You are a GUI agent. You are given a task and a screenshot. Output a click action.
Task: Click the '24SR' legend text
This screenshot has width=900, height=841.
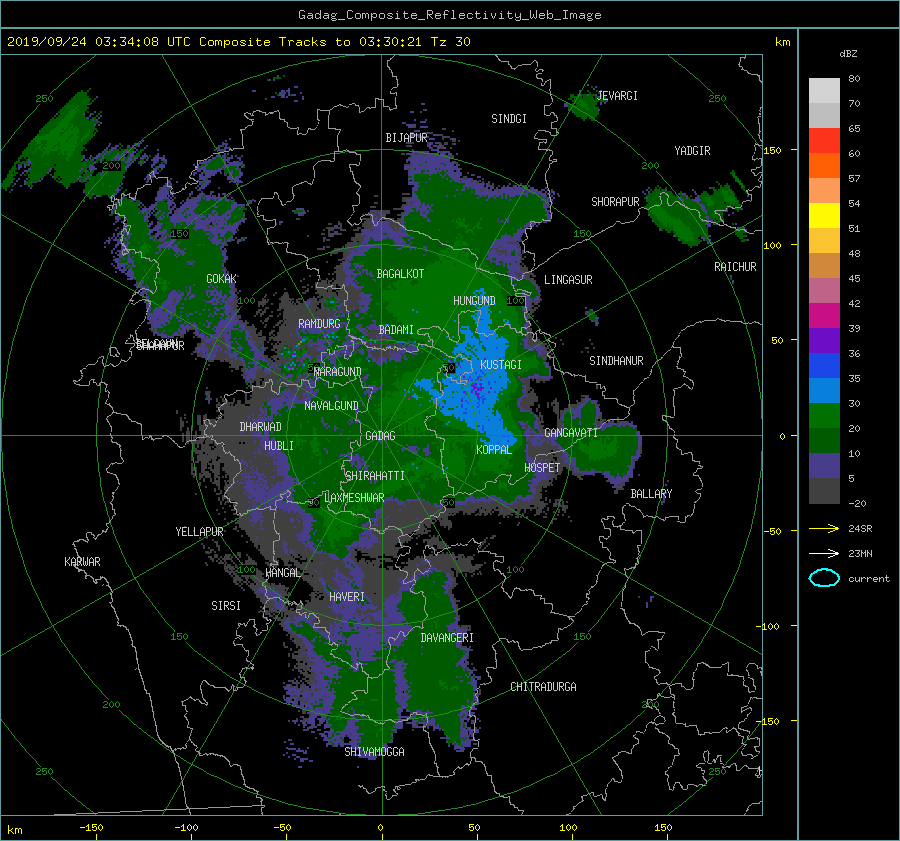pyautogui.click(x=860, y=529)
